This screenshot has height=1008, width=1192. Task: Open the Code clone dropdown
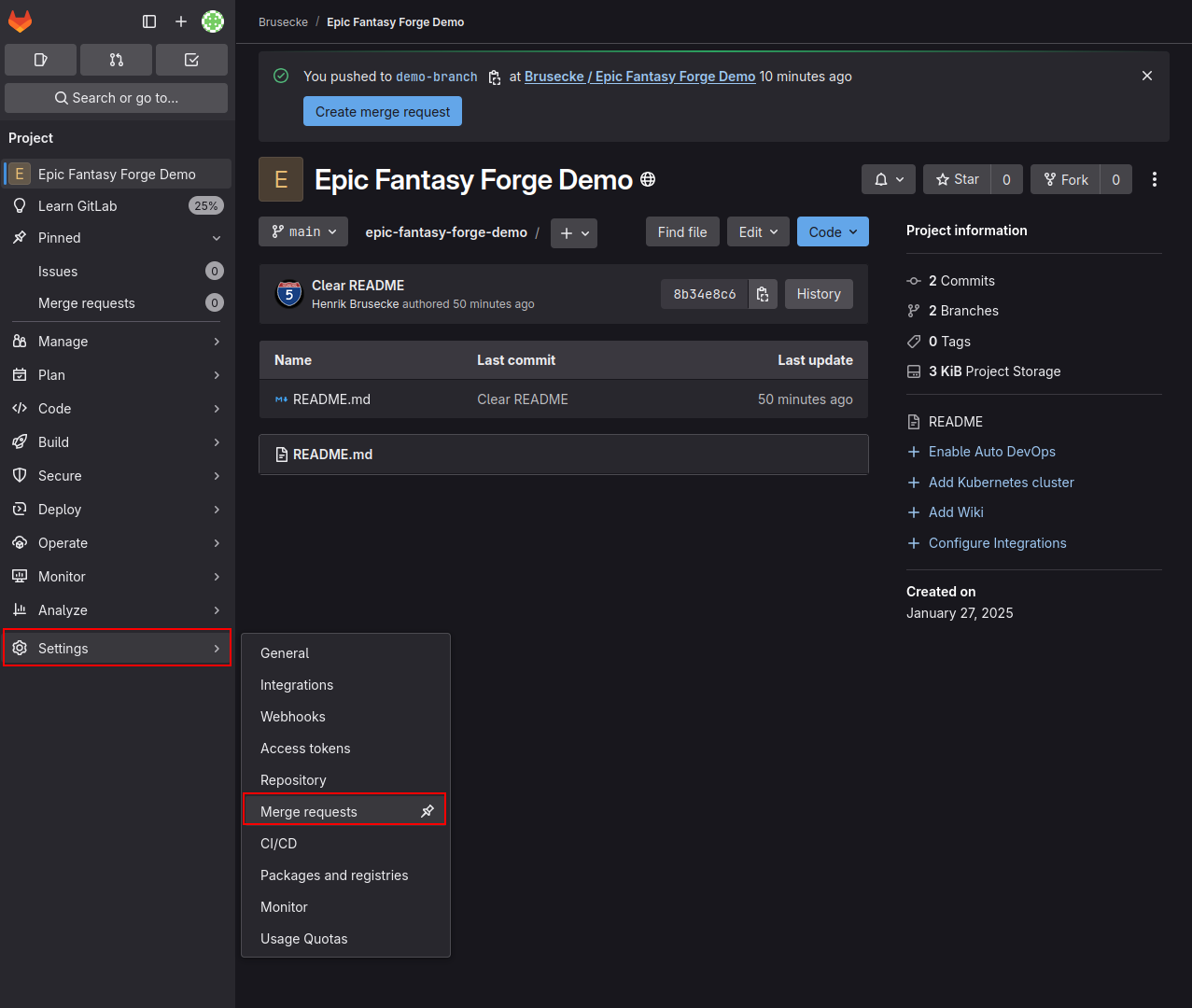833,231
